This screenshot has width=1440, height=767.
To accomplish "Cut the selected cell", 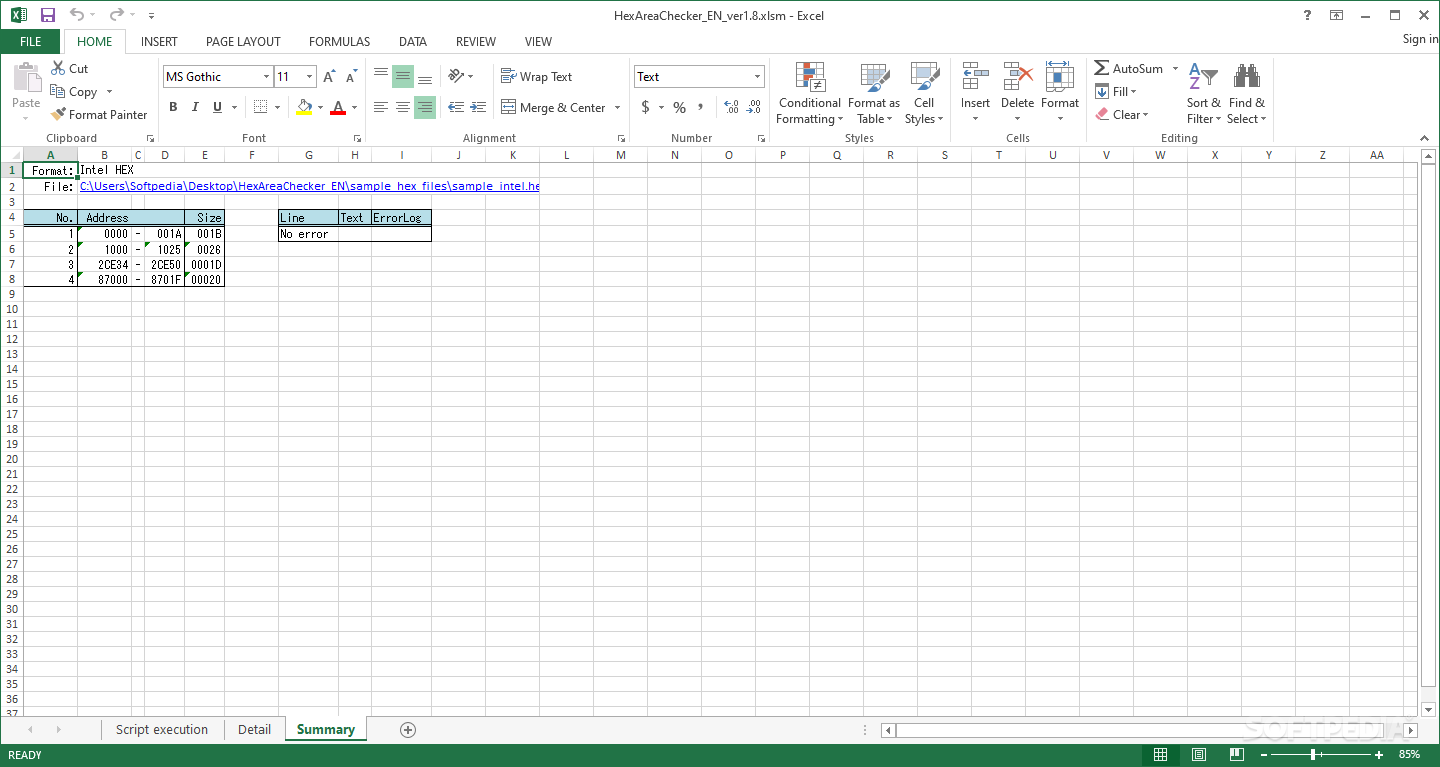I will (69, 68).
